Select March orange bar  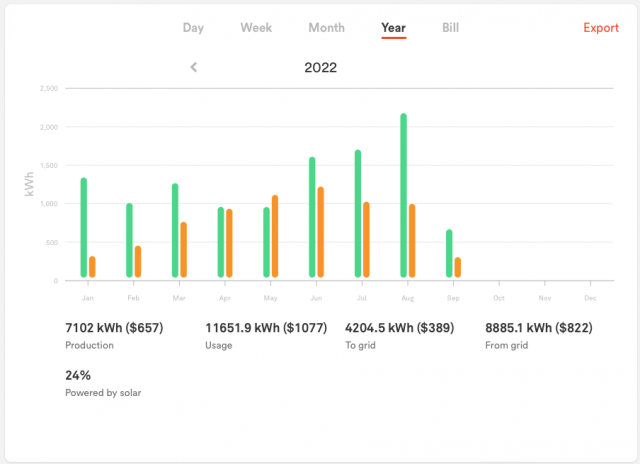tap(184, 250)
